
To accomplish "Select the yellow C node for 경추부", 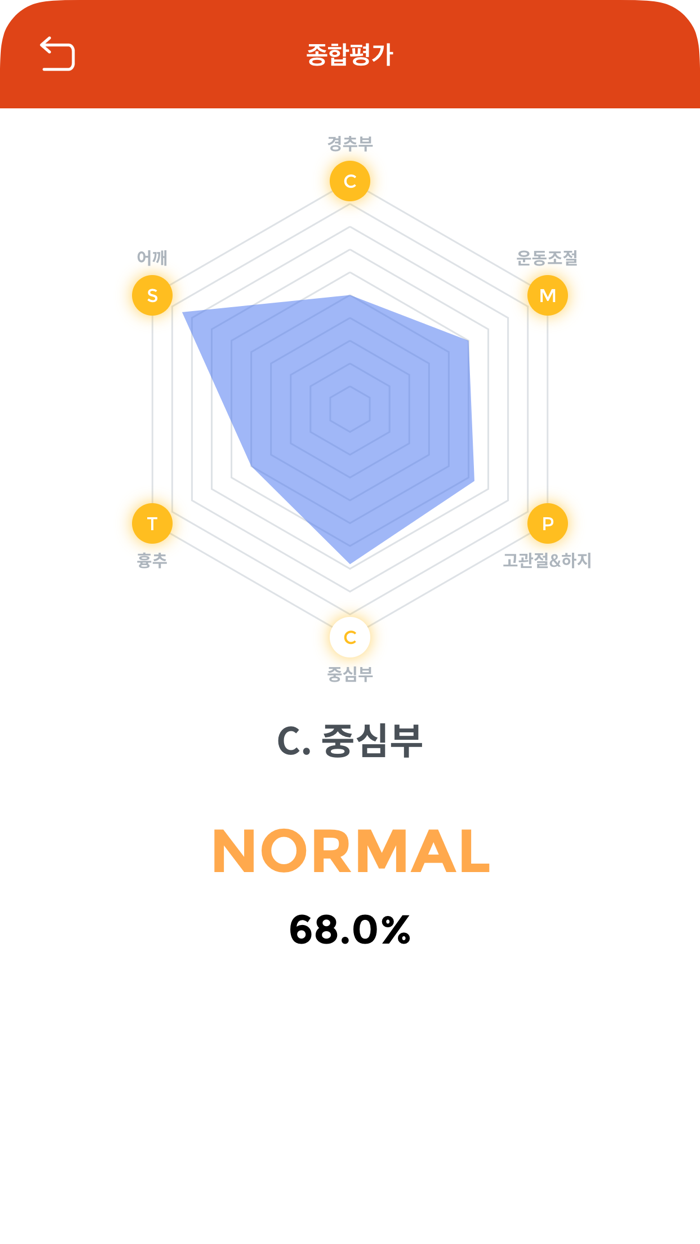I will click(x=350, y=181).
